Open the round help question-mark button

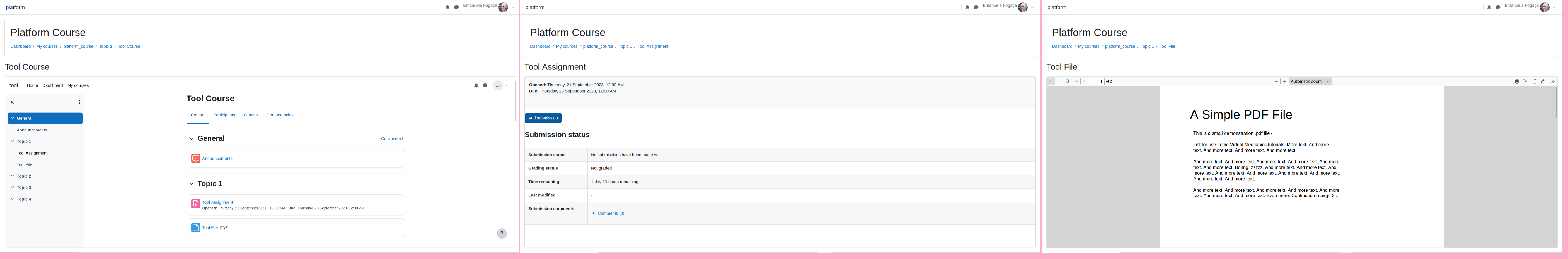502,233
